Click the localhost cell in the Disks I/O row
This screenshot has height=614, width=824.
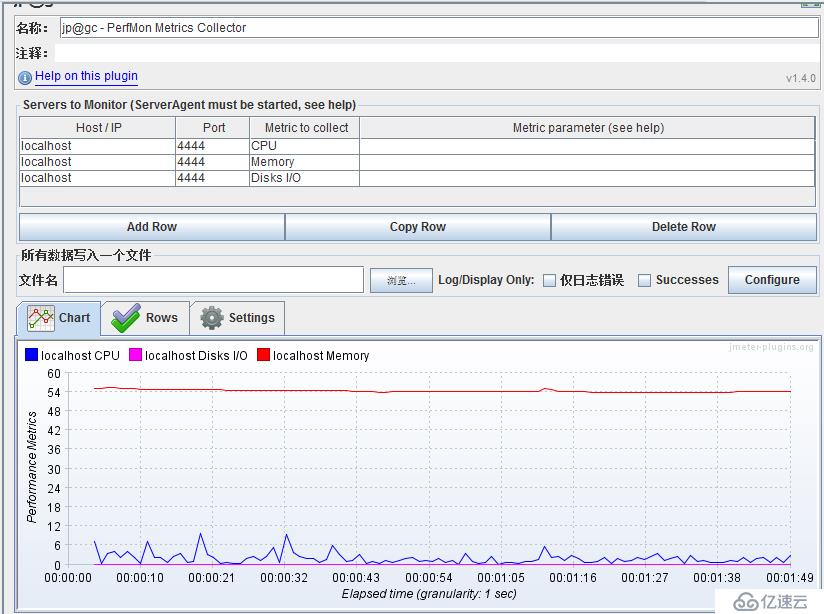(x=97, y=178)
